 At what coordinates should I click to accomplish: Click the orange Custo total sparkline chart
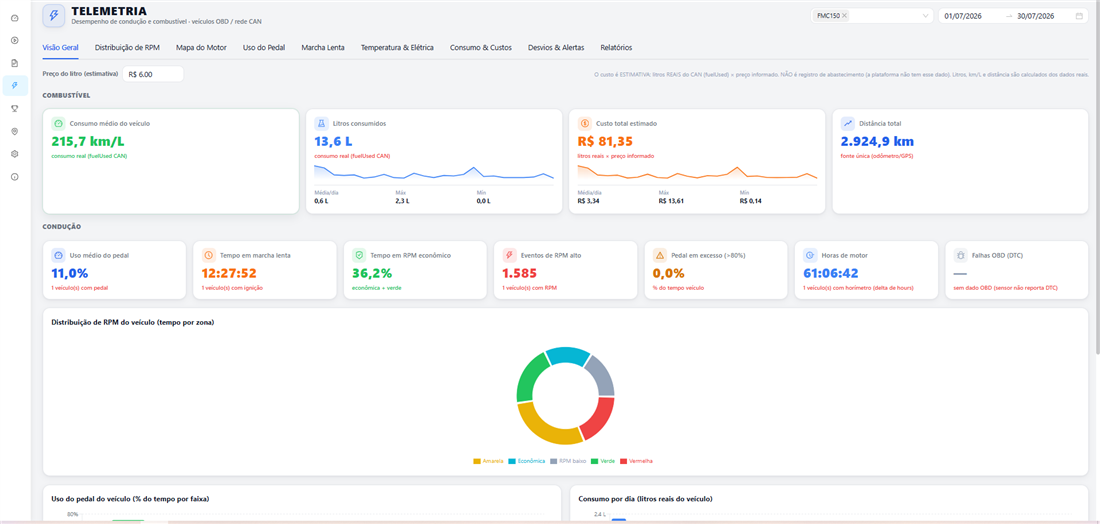click(x=697, y=175)
